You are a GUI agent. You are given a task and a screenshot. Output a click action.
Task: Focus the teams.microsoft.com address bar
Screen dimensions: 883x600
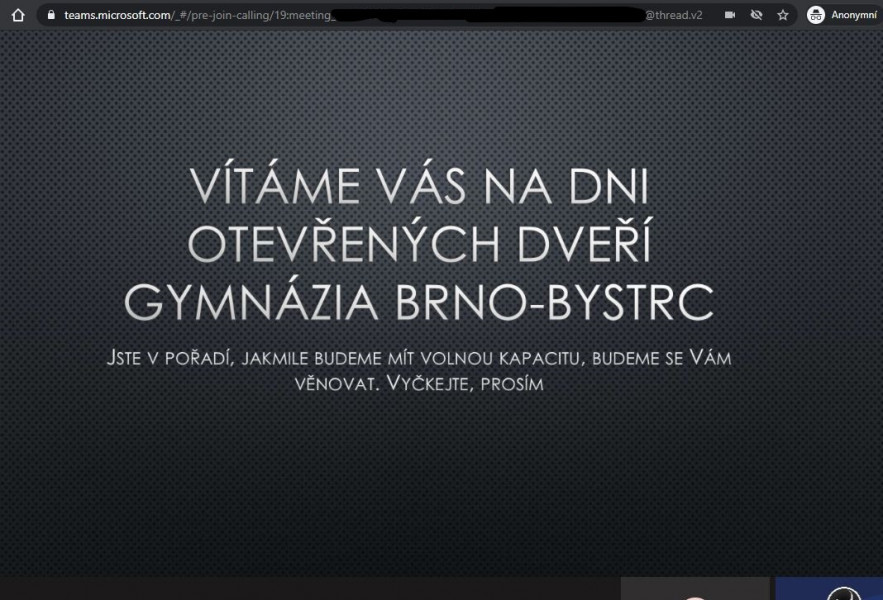[x=400, y=15]
